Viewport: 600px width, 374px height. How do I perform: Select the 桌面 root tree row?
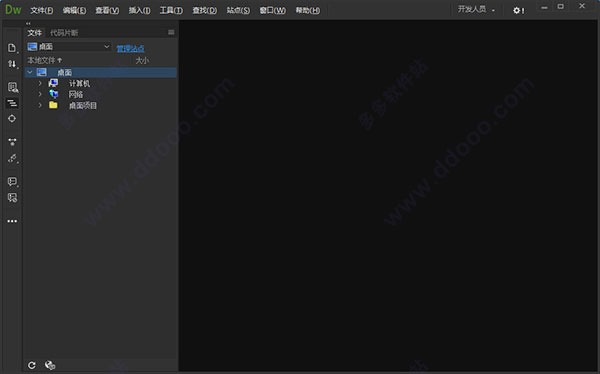click(x=101, y=72)
